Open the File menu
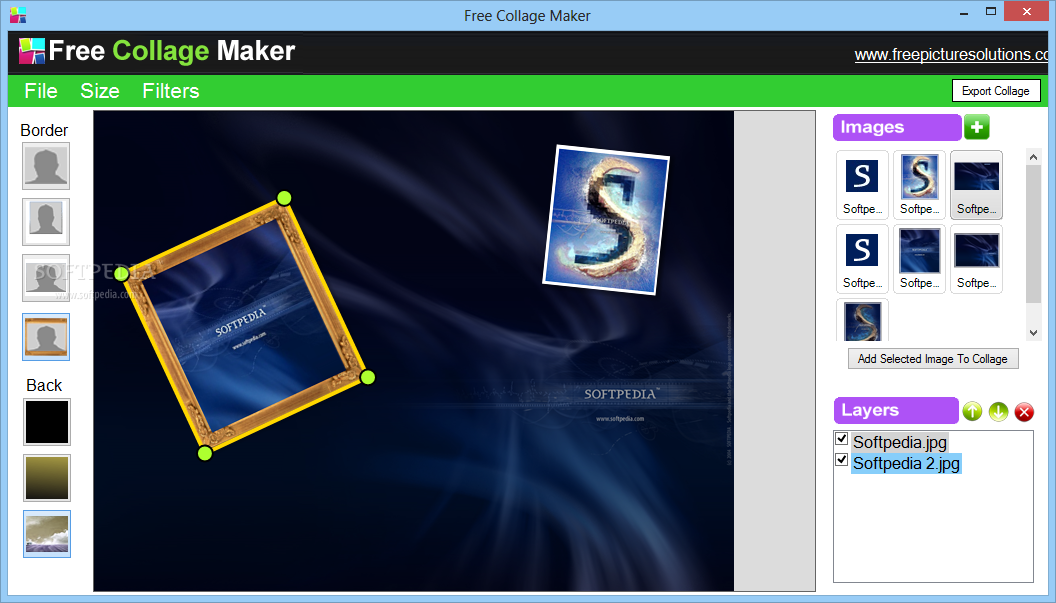 pos(41,91)
